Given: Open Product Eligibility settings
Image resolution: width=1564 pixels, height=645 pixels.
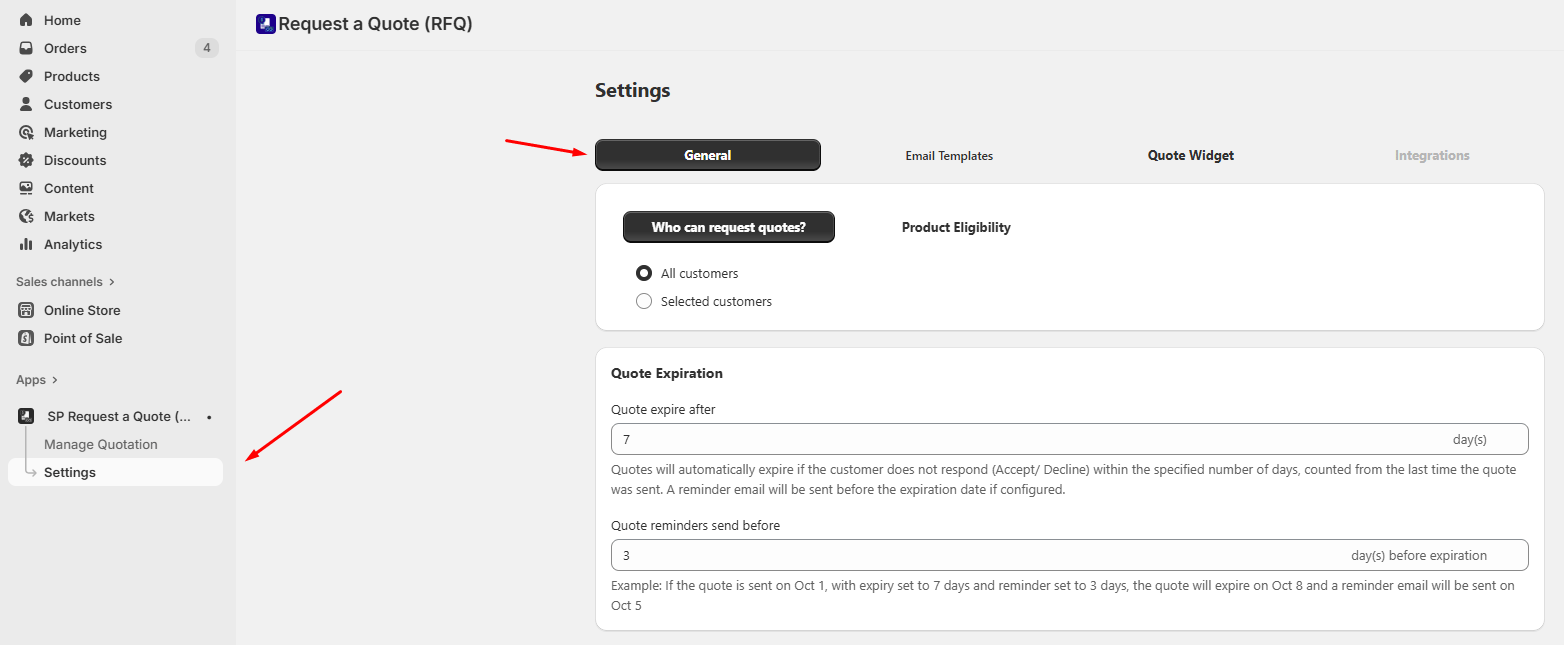Looking at the screenshot, I should coord(955,227).
